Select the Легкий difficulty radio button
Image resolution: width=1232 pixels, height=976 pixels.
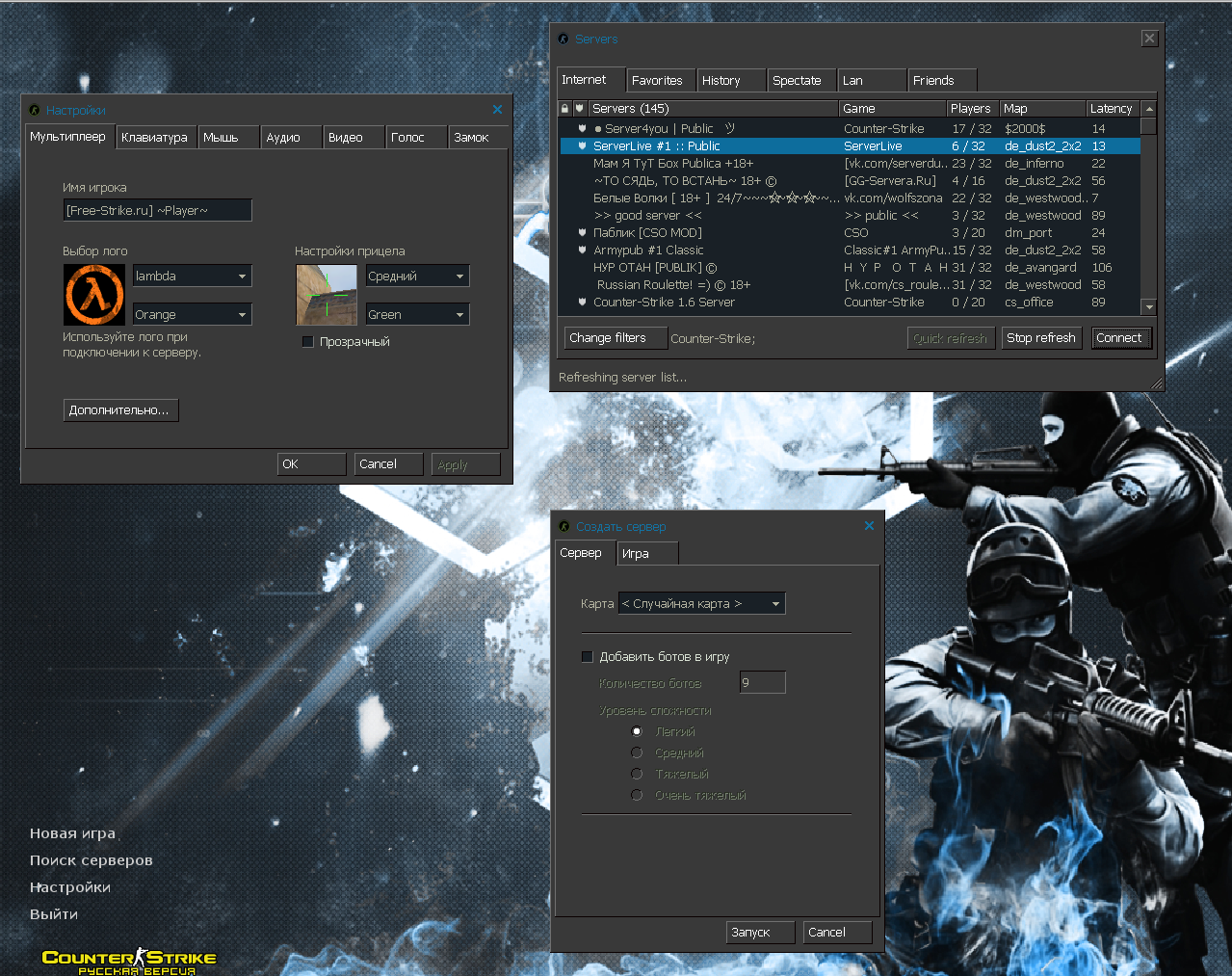tap(637, 731)
